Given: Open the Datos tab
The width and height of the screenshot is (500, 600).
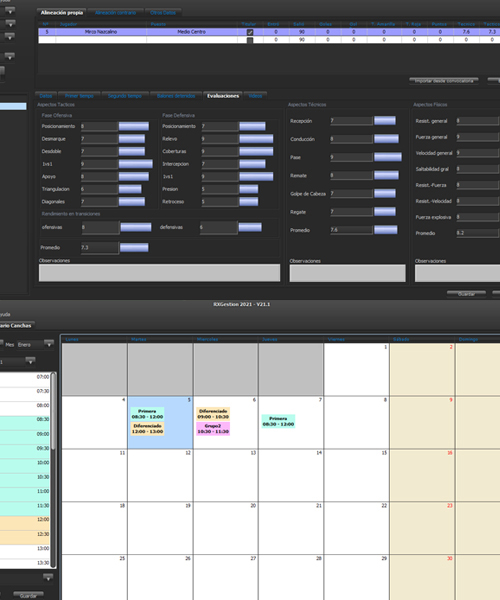Looking at the screenshot, I should [46, 96].
